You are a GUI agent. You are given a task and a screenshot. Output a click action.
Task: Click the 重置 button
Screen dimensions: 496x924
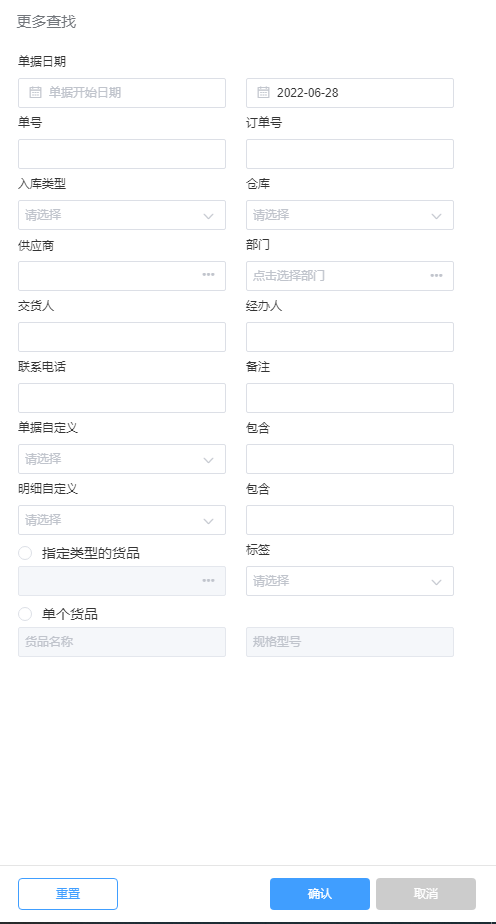[68, 894]
